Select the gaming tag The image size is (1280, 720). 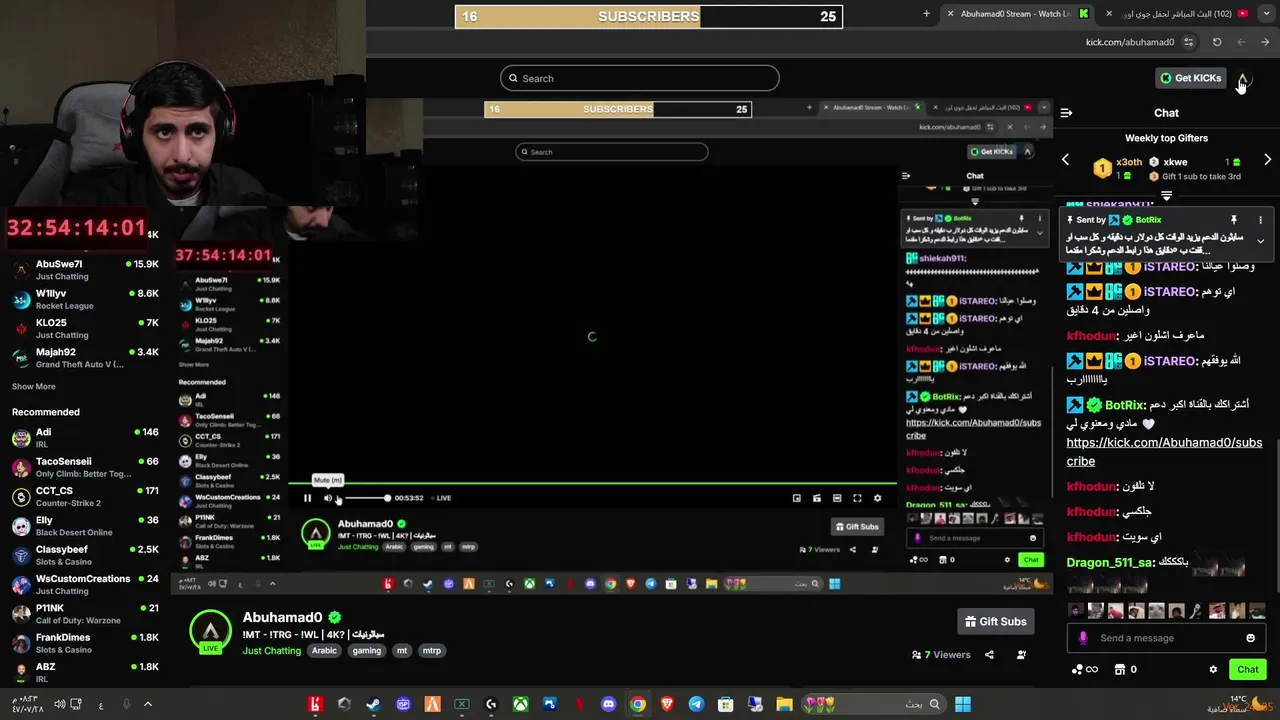tap(366, 651)
